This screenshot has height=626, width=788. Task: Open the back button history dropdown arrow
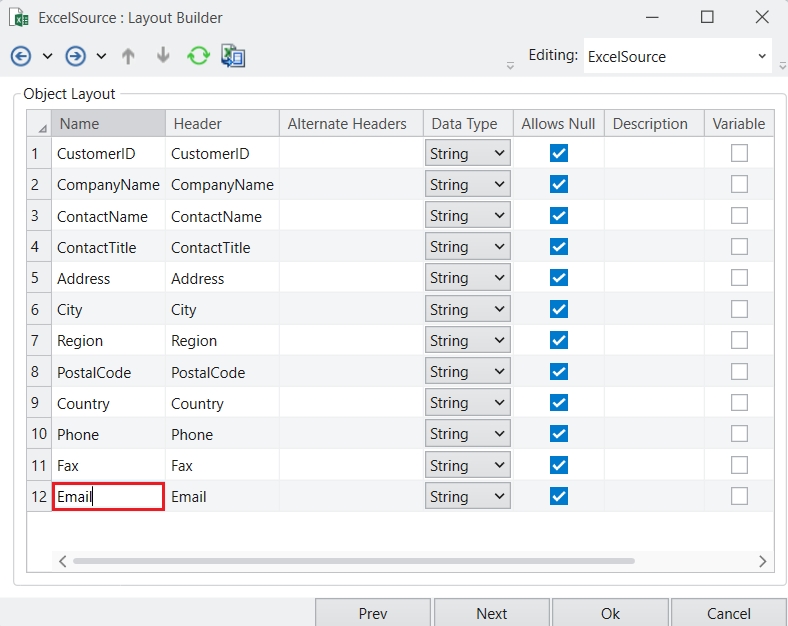[47, 57]
